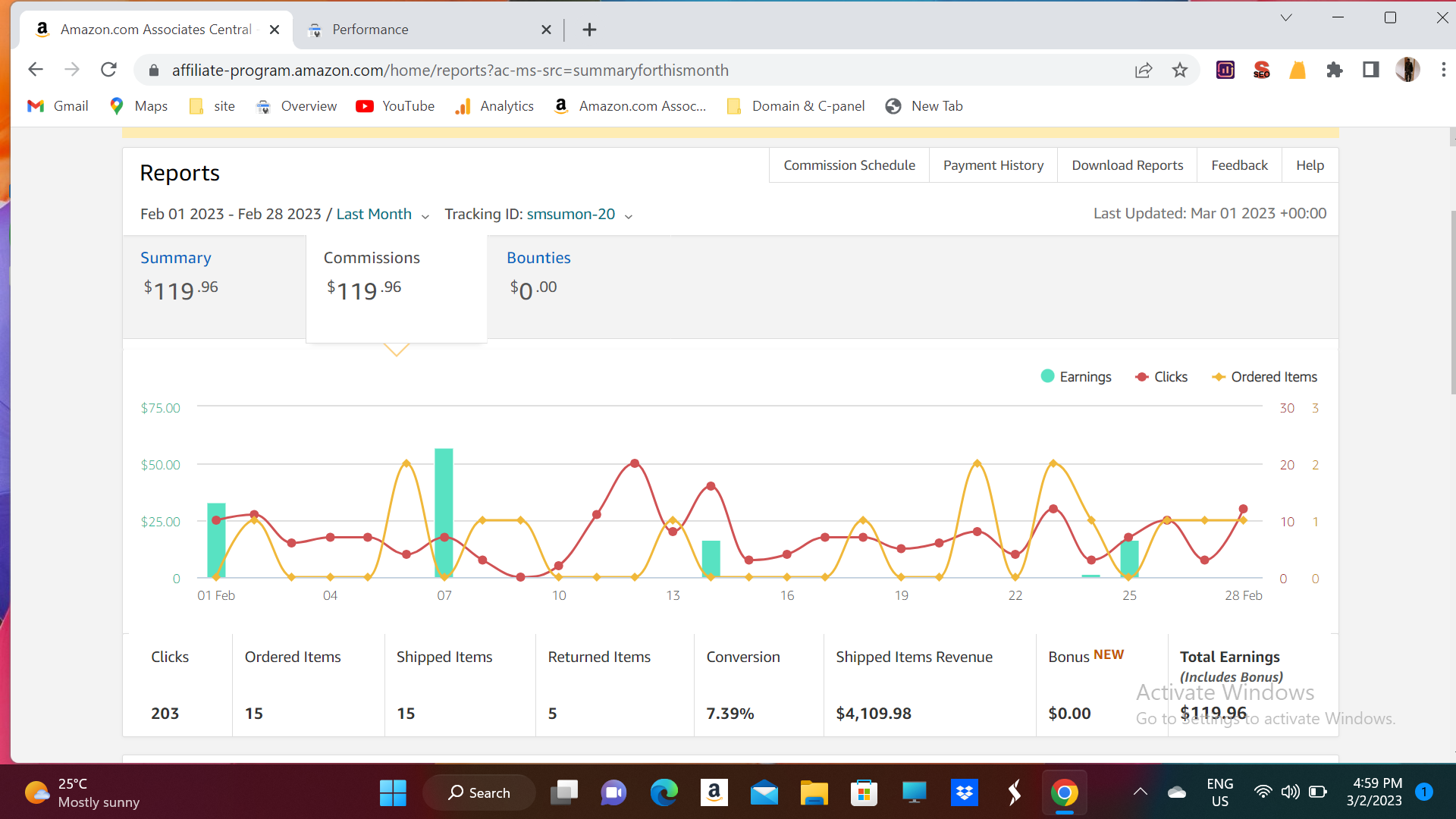Toggle the Ordered Items legend series

(1264, 377)
